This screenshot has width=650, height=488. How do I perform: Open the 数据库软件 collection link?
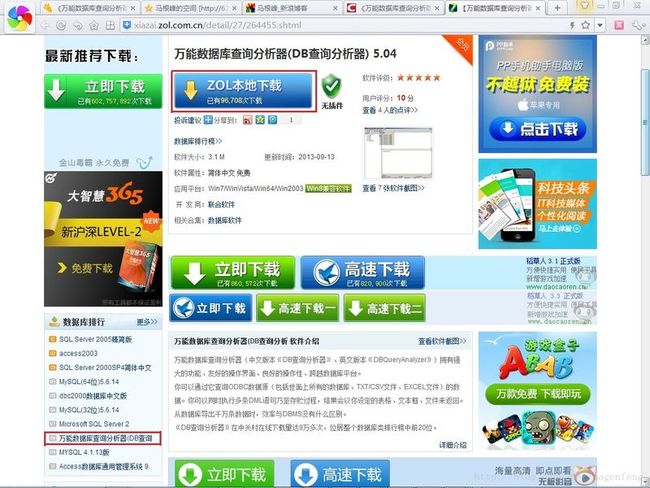(225, 221)
